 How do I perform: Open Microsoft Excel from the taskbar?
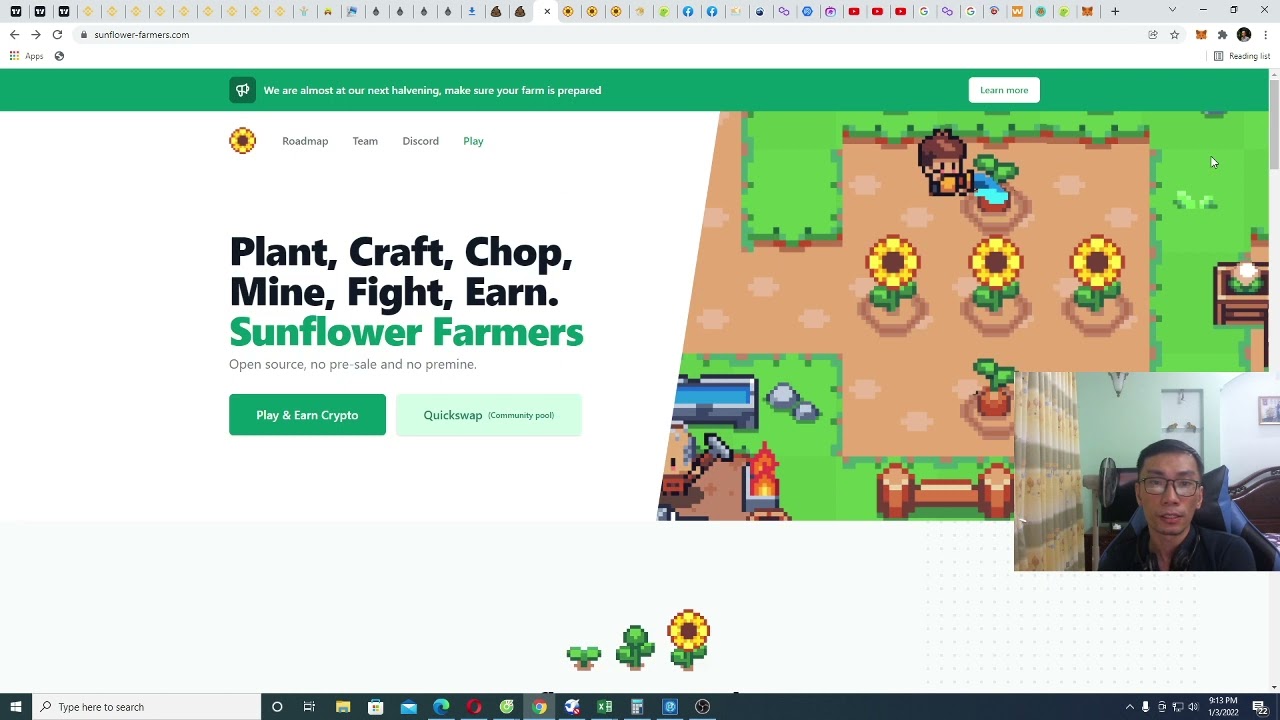pyautogui.click(x=604, y=707)
